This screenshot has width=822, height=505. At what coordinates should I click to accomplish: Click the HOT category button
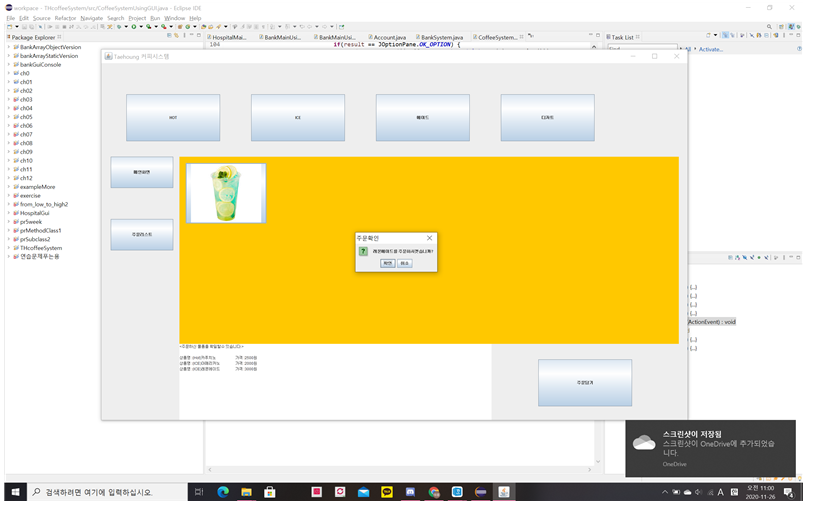tap(173, 117)
